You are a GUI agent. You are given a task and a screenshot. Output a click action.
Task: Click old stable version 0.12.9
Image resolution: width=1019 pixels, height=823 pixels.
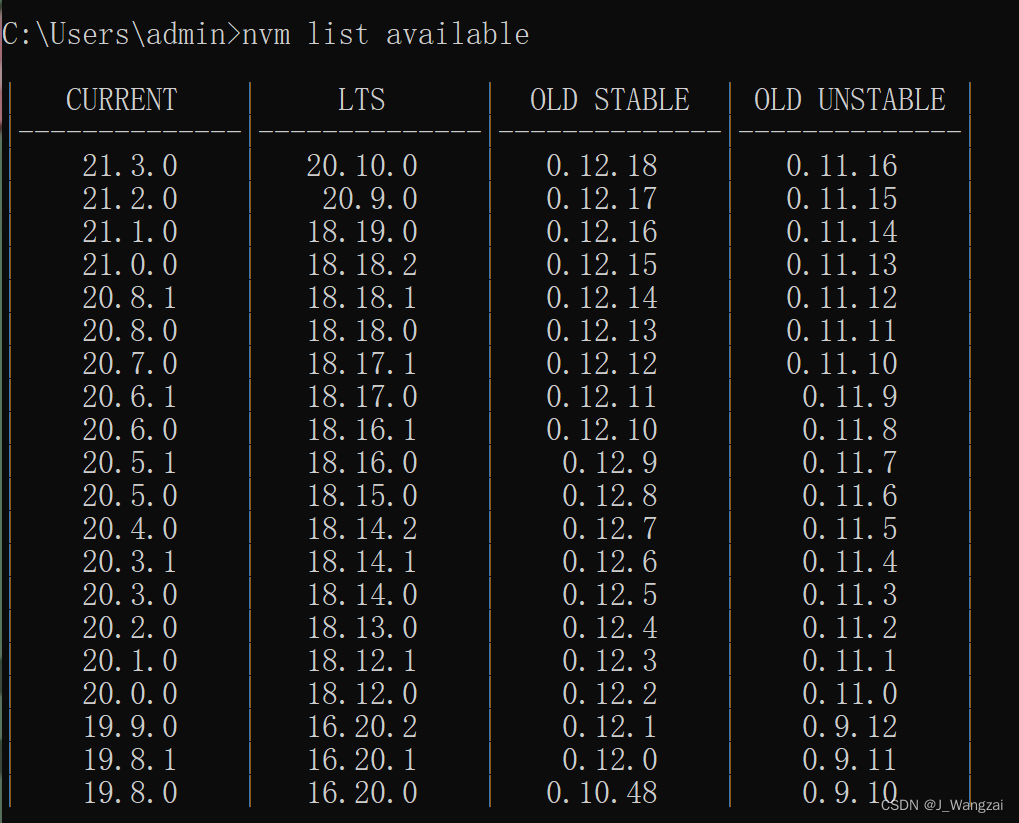[x=610, y=463]
